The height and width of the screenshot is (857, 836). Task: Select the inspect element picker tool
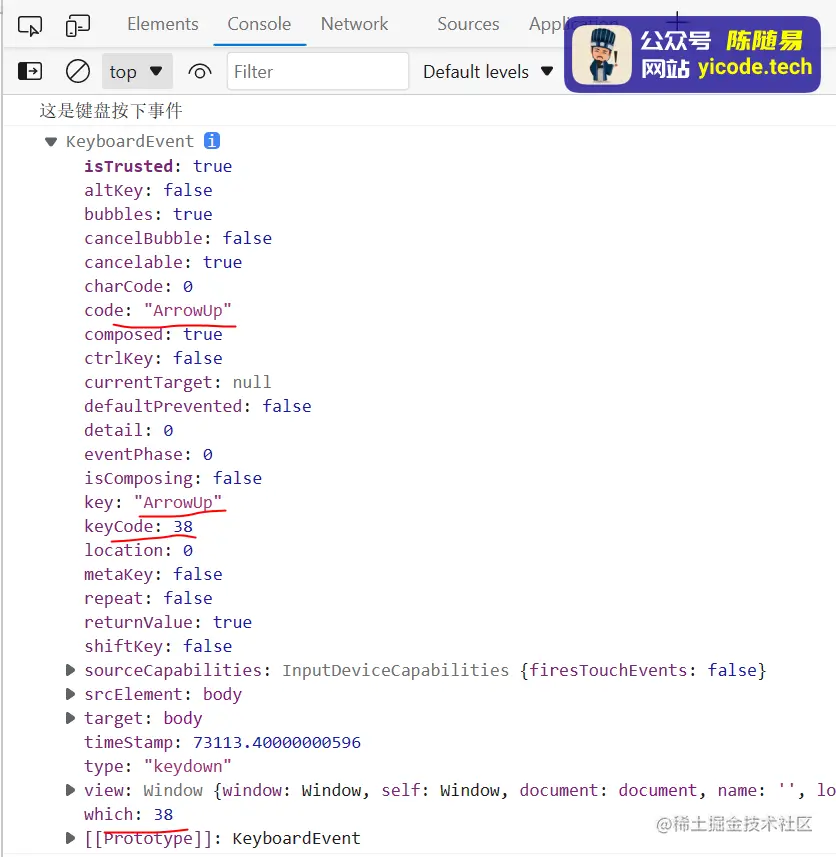[x=30, y=24]
